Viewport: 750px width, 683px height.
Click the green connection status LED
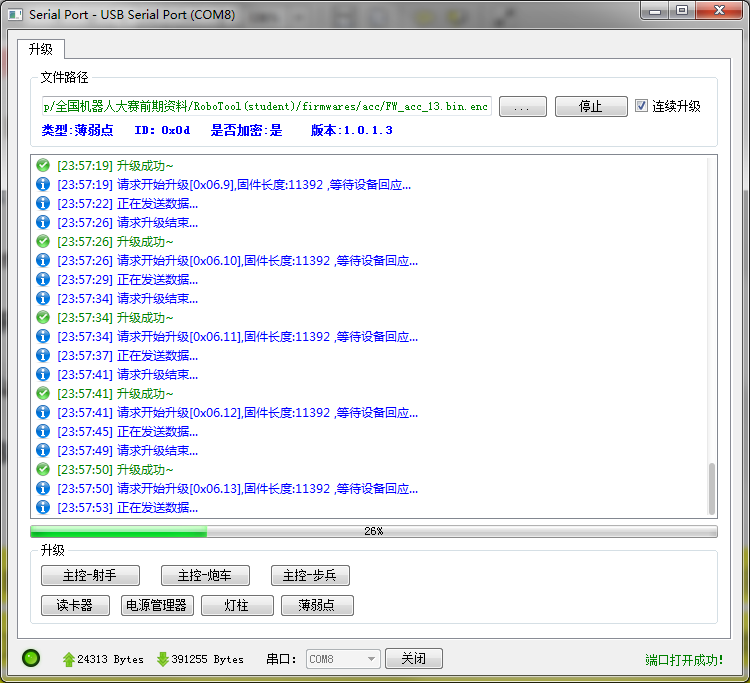31,658
